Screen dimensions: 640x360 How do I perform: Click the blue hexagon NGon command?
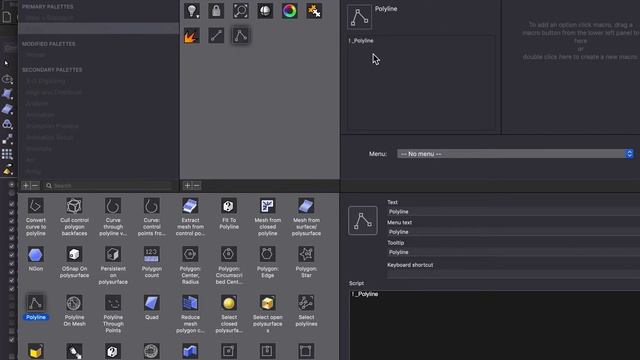point(36,259)
